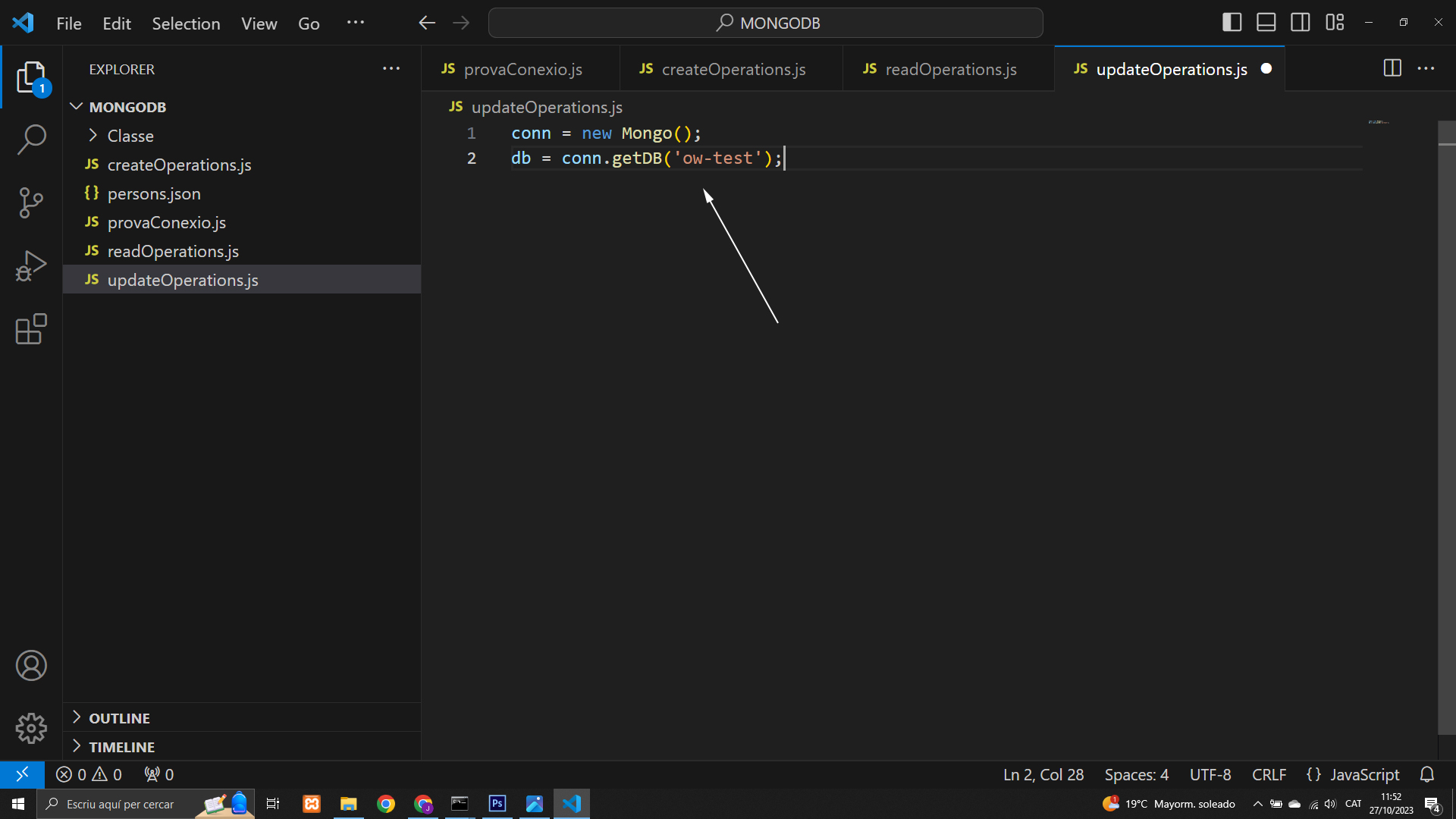The width and height of the screenshot is (1456, 819).
Task: Open the Manage gear settings icon
Action: click(31, 728)
